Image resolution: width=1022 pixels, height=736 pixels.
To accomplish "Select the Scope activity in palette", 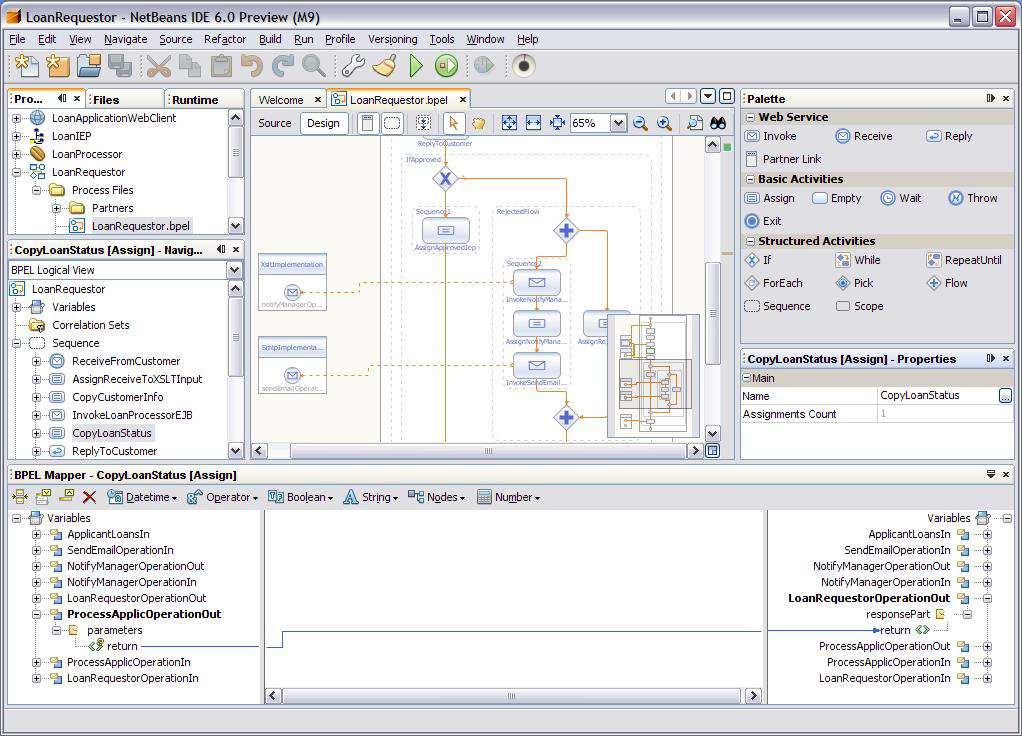I will [x=860, y=306].
